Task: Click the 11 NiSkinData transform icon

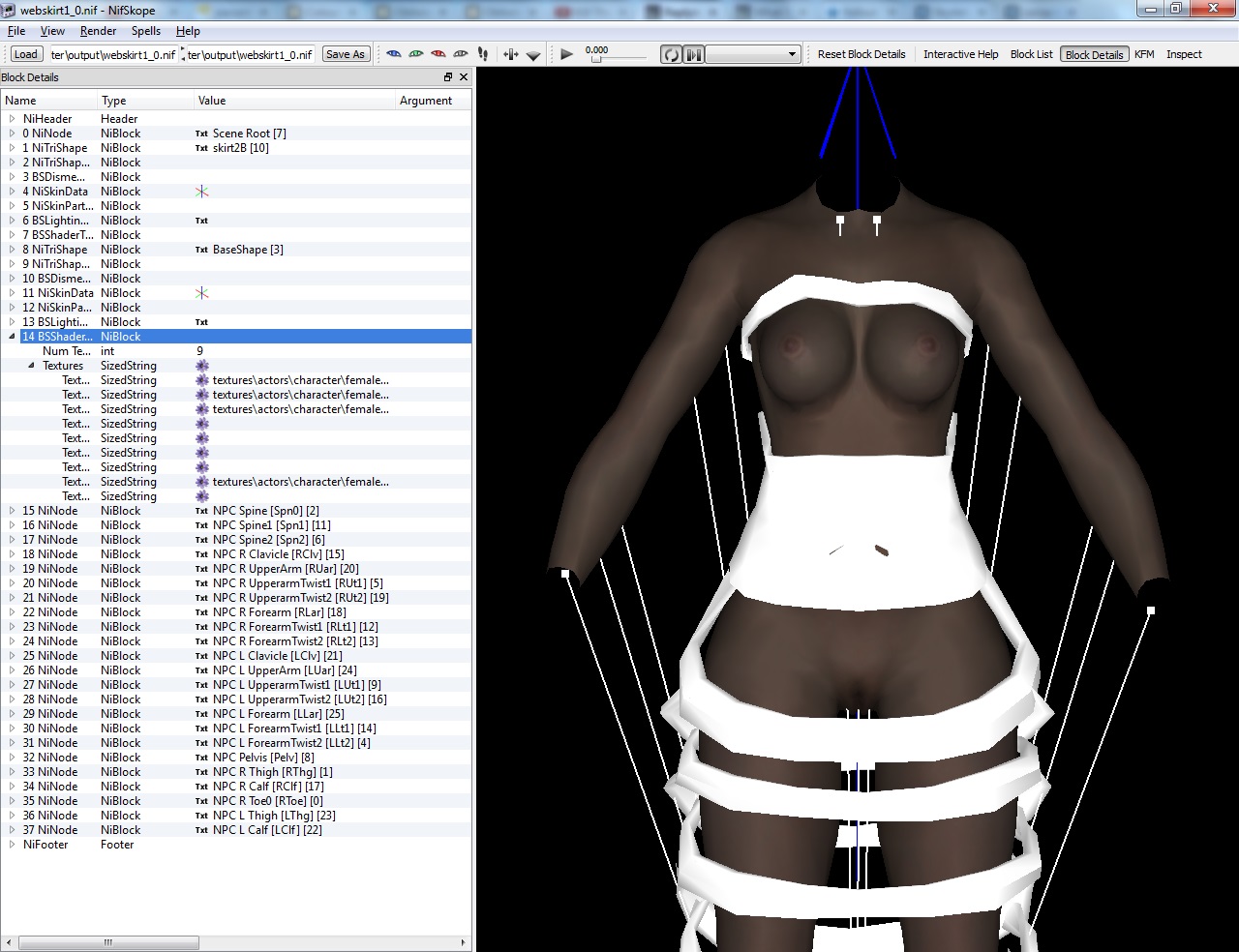Action: [201, 293]
